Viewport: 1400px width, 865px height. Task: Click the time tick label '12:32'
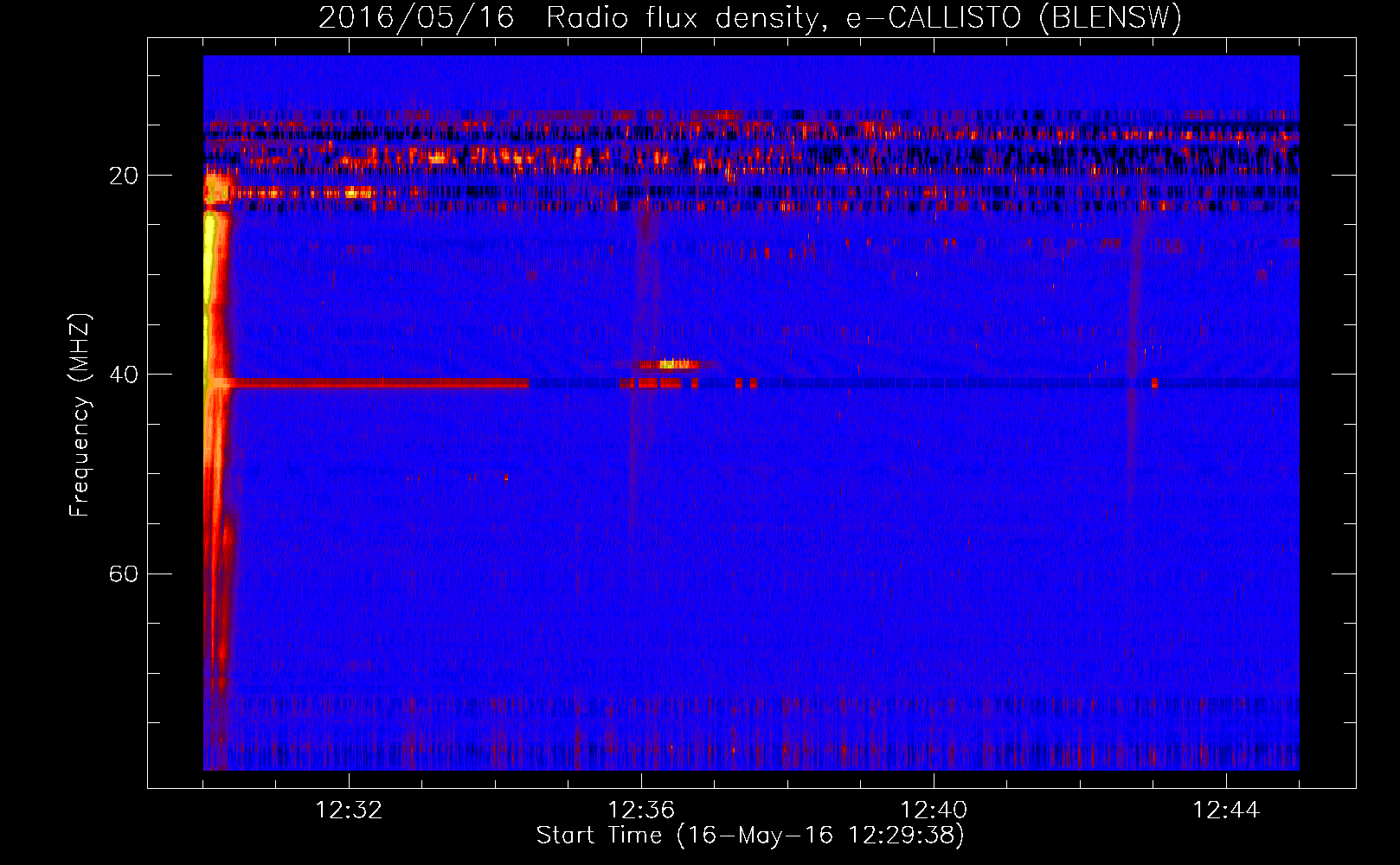(349, 811)
